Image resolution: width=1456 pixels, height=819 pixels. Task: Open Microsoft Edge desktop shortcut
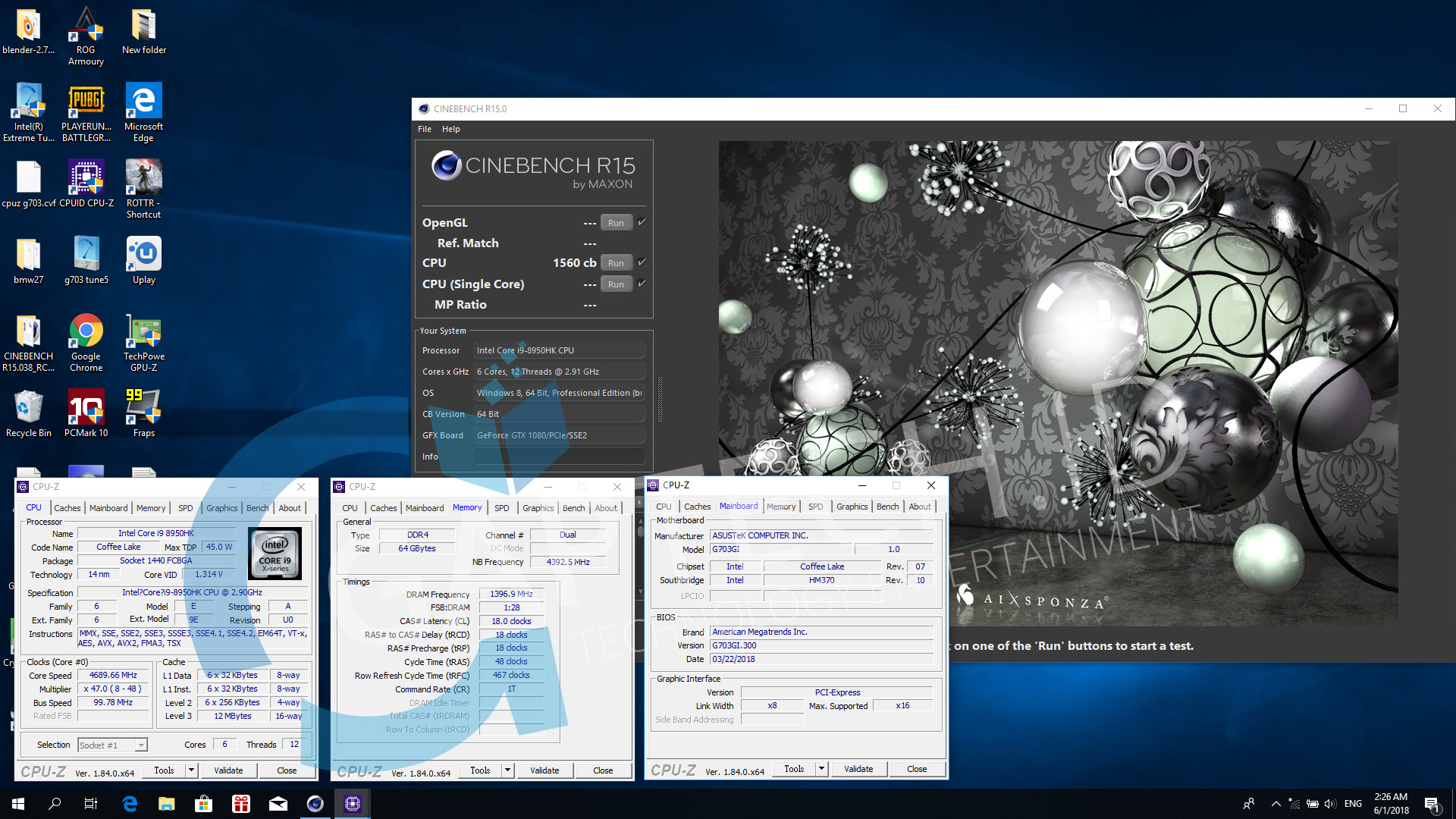143,112
